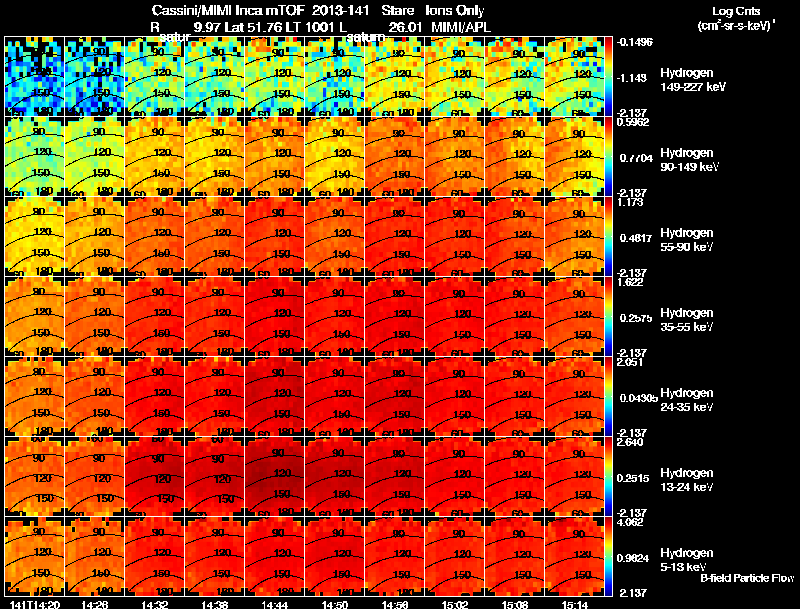Select the '-0.1496' colorbar maximum value
Screen dimensions: 800x609
pos(635,42)
